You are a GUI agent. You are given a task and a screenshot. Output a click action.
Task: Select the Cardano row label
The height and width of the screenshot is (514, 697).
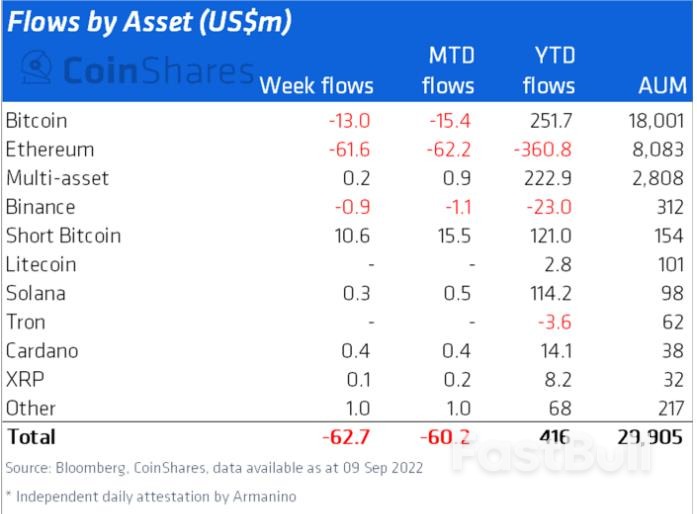42,351
